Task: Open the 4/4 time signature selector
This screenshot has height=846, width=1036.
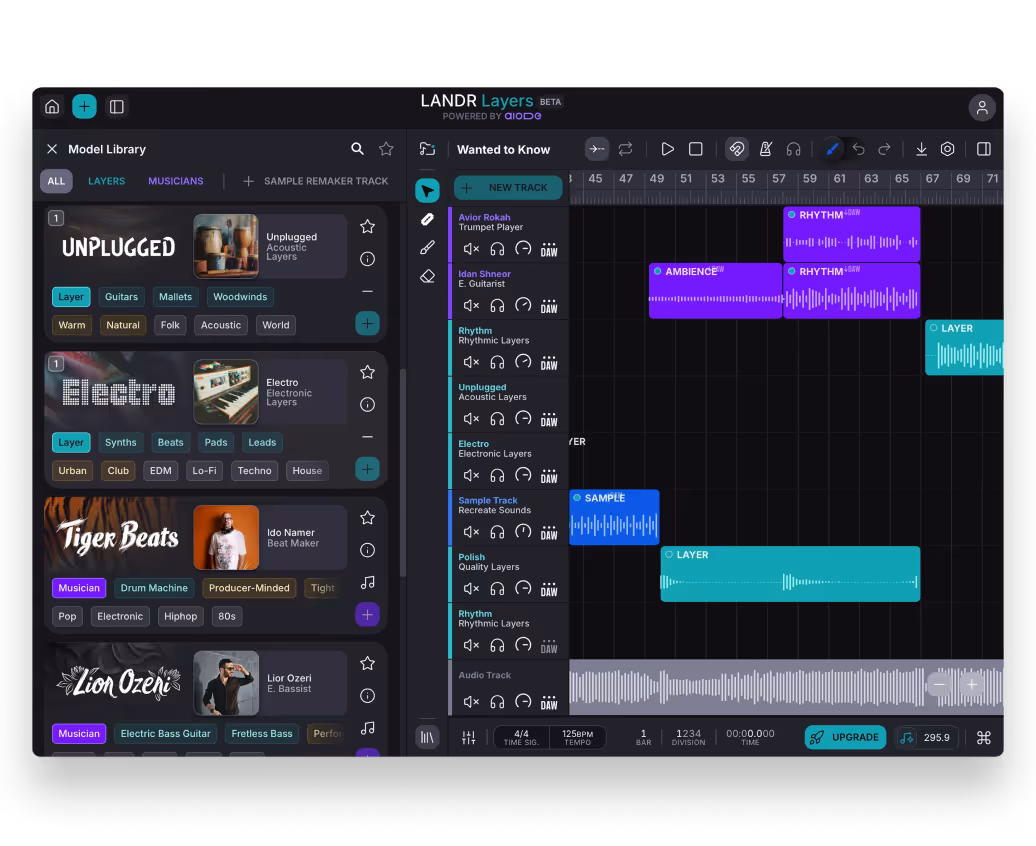Action: (521, 738)
